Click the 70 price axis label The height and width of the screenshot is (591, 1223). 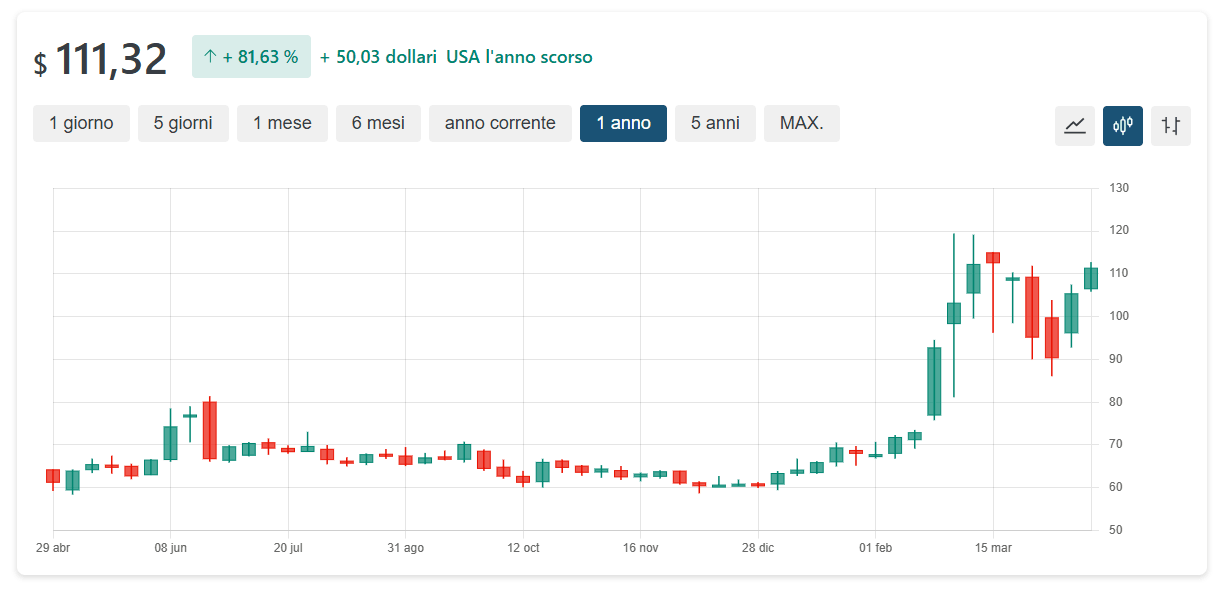coord(1116,444)
